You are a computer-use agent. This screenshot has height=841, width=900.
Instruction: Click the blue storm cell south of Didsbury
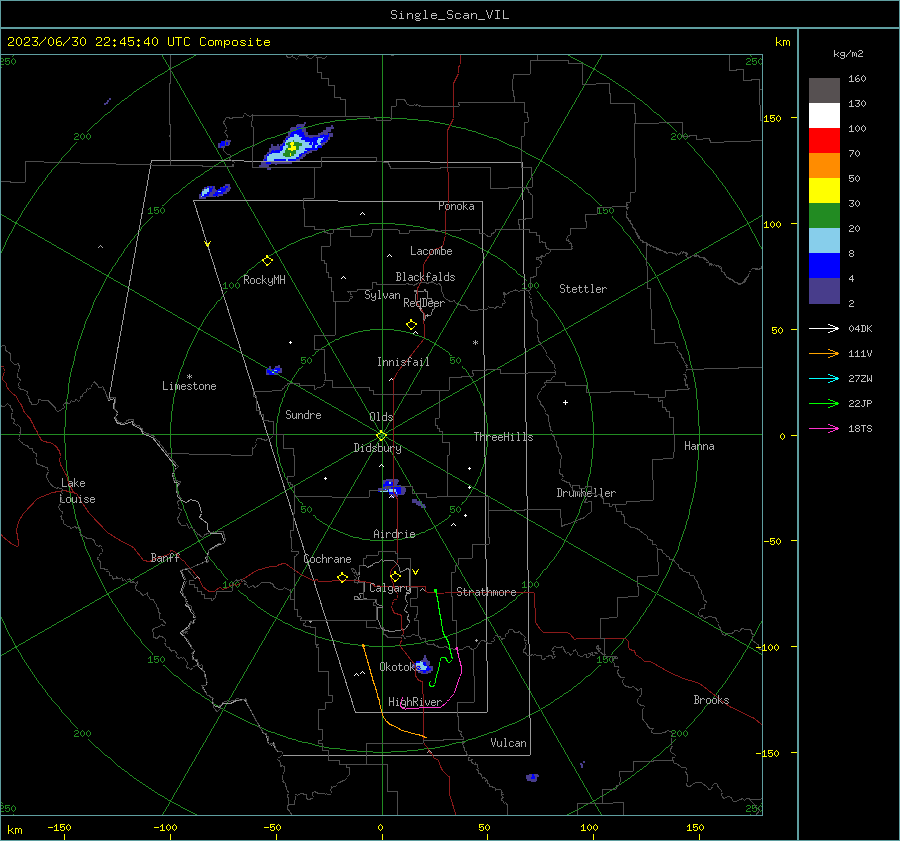[393, 488]
